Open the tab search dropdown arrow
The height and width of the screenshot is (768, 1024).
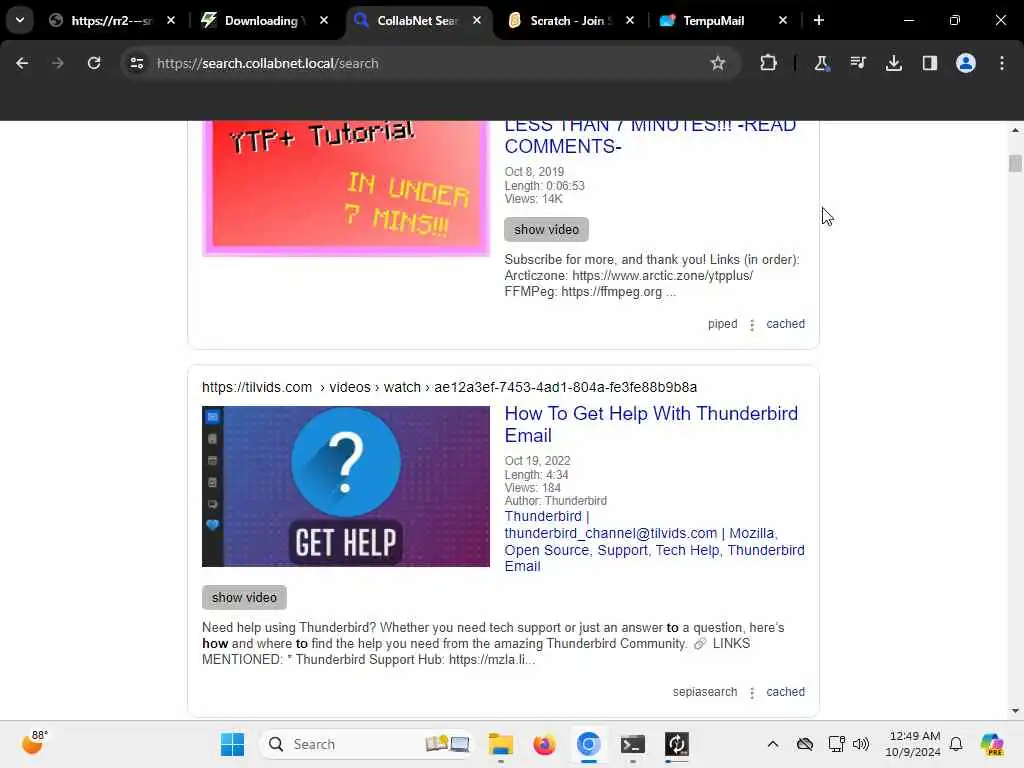pyautogui.click(x=20, y=20)
